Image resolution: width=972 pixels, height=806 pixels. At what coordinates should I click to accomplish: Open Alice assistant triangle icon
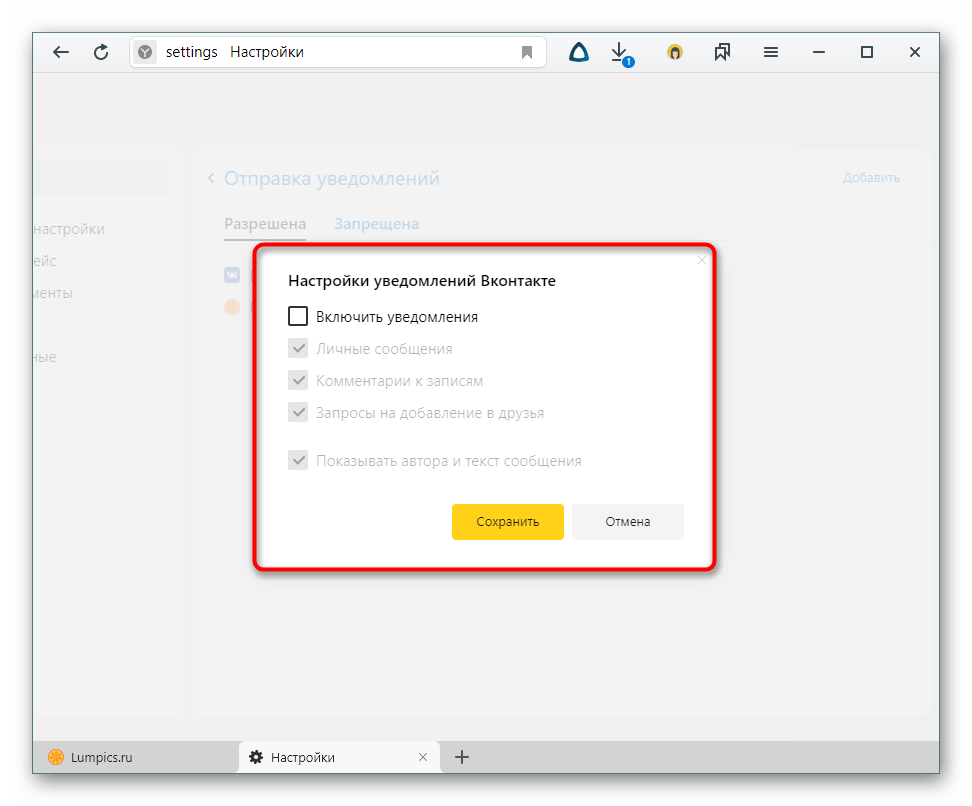click(578, 53)
